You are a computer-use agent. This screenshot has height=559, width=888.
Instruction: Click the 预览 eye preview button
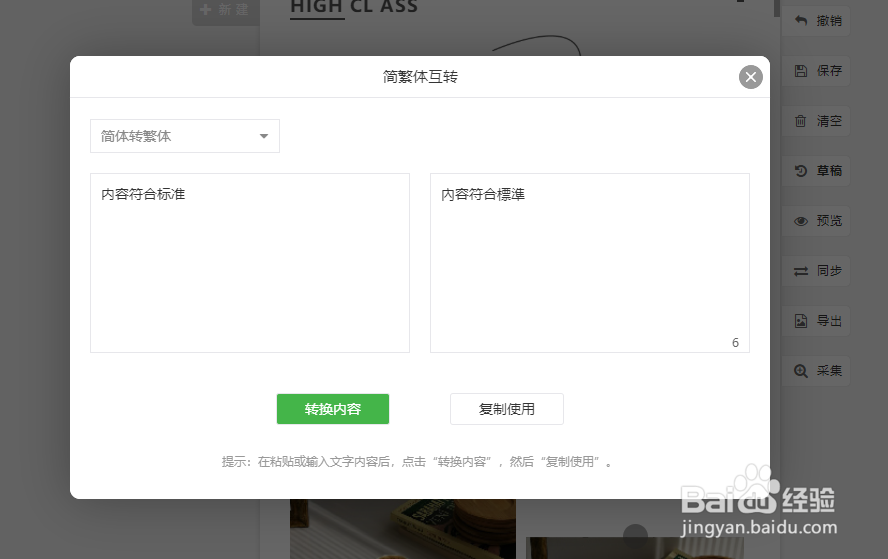816,221
